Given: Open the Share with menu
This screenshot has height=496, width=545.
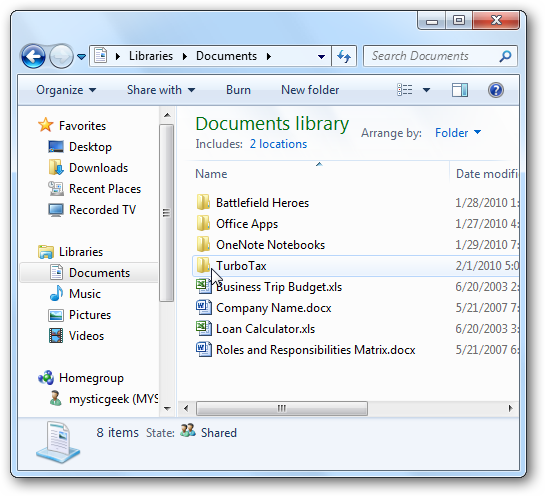Looking at the screenshot, I should (x=161, y=90).
